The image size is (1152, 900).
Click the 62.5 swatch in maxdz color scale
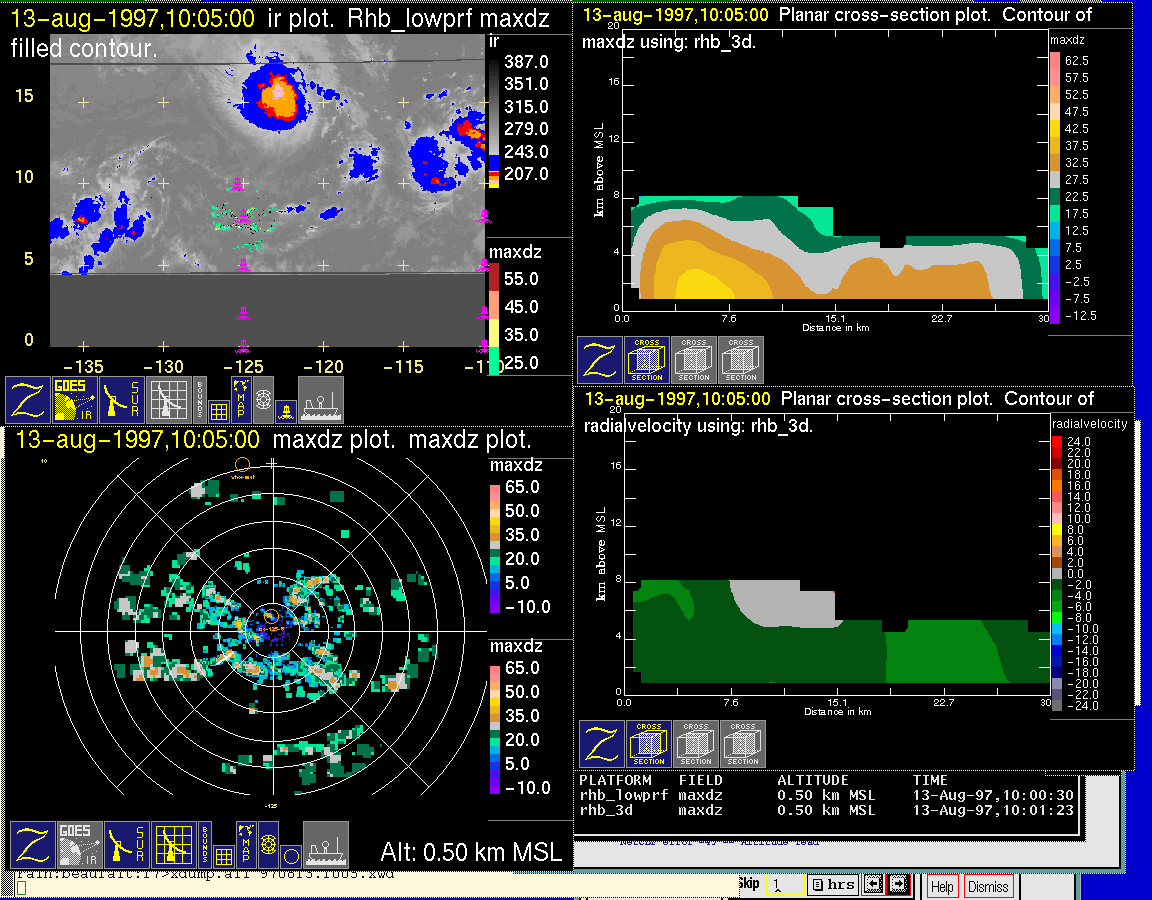(x=1055, y=61)
